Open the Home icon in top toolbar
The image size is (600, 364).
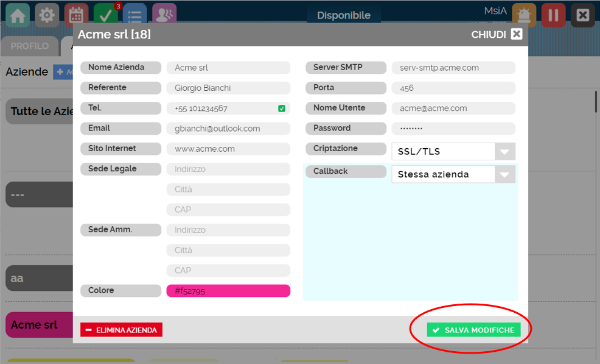pyautogui.click(x=18, y=15)
